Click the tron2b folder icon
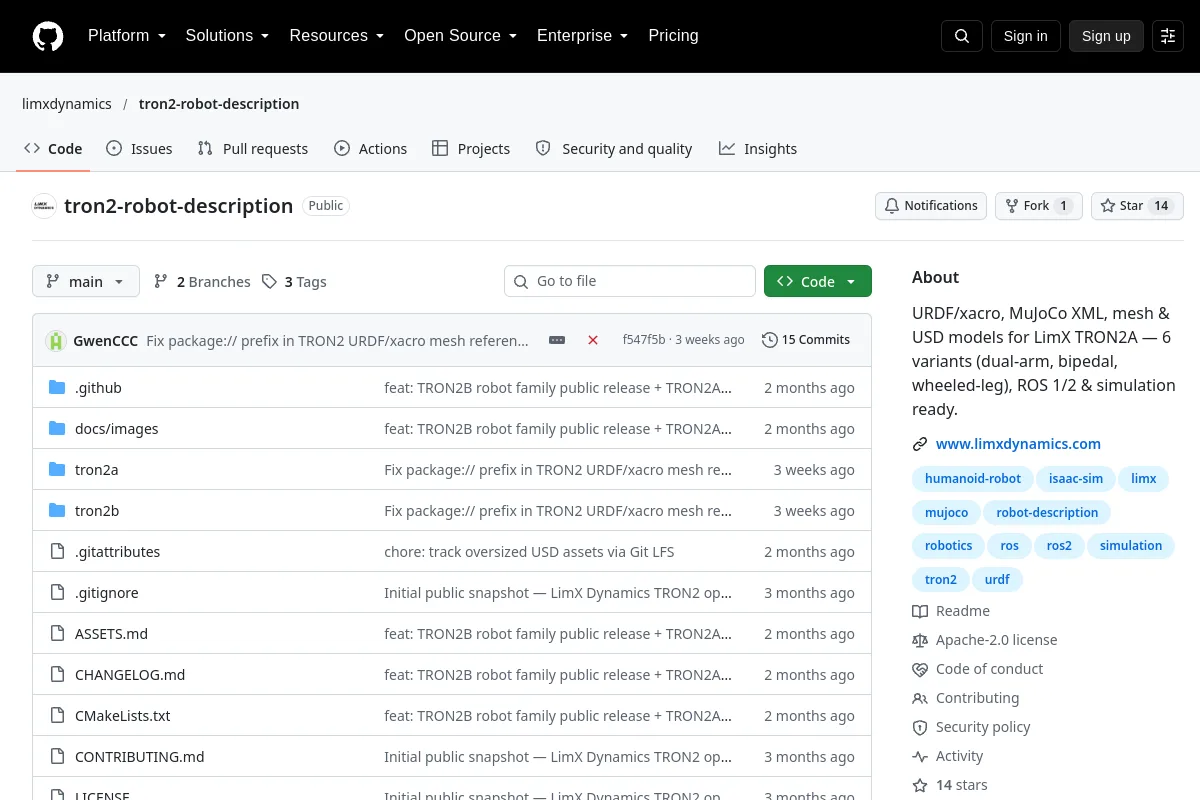 click(57, 511)
